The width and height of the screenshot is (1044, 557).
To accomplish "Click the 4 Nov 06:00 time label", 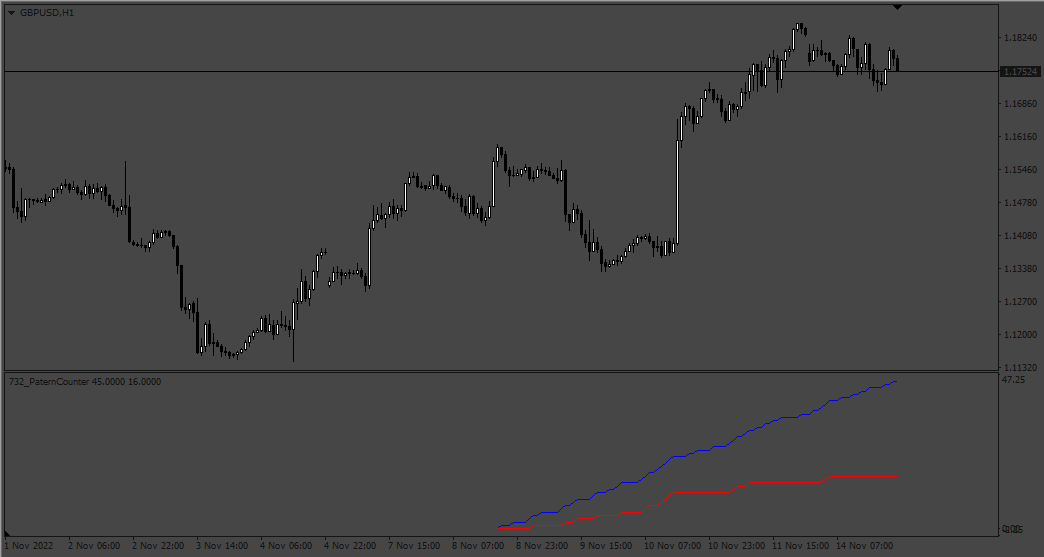I will (287, 546).
